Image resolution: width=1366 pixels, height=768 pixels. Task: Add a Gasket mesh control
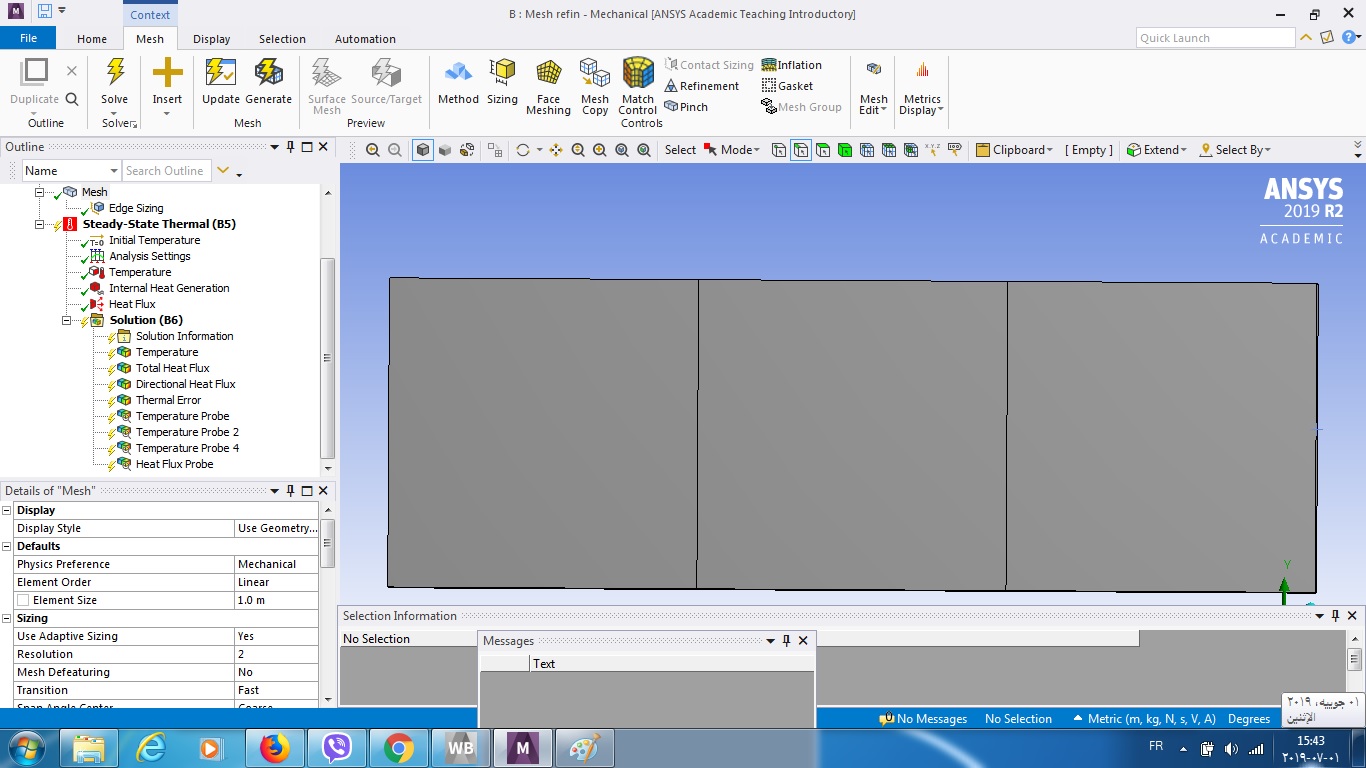pos(787,86)
